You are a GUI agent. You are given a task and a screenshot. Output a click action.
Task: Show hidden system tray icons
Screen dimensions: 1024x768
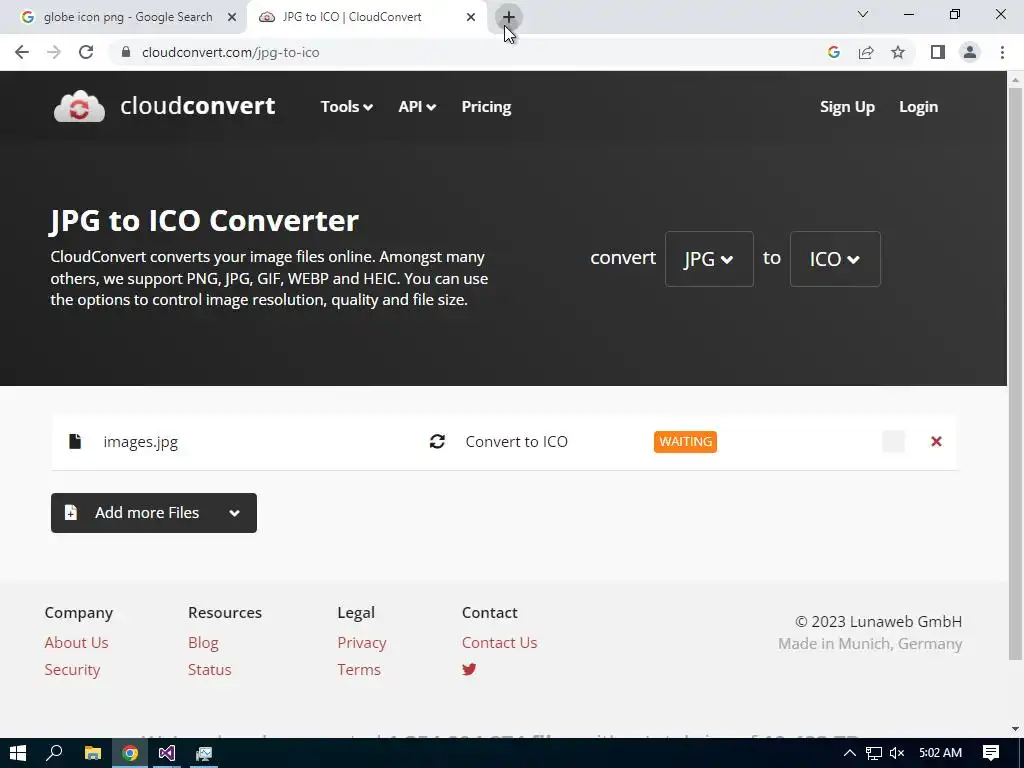tap(850, 753)
